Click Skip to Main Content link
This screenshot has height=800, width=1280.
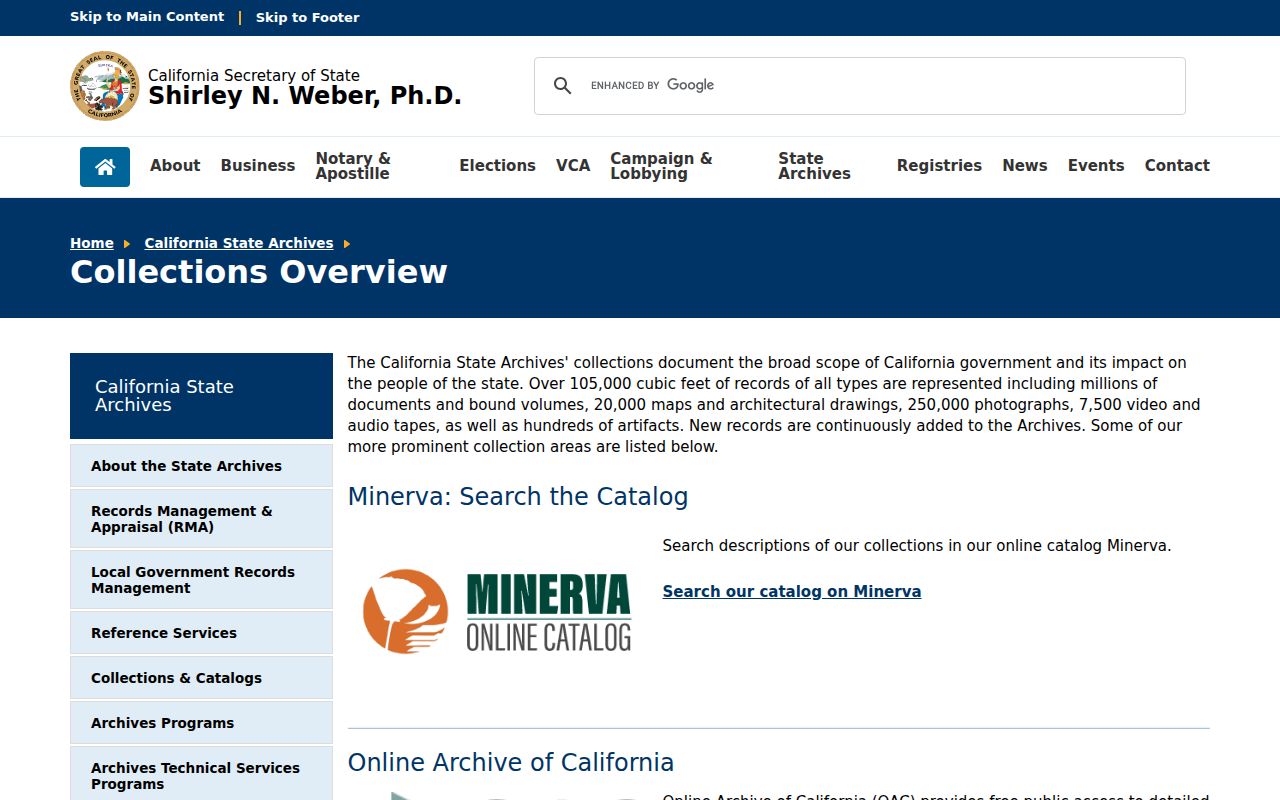click(x=147, y=17)
